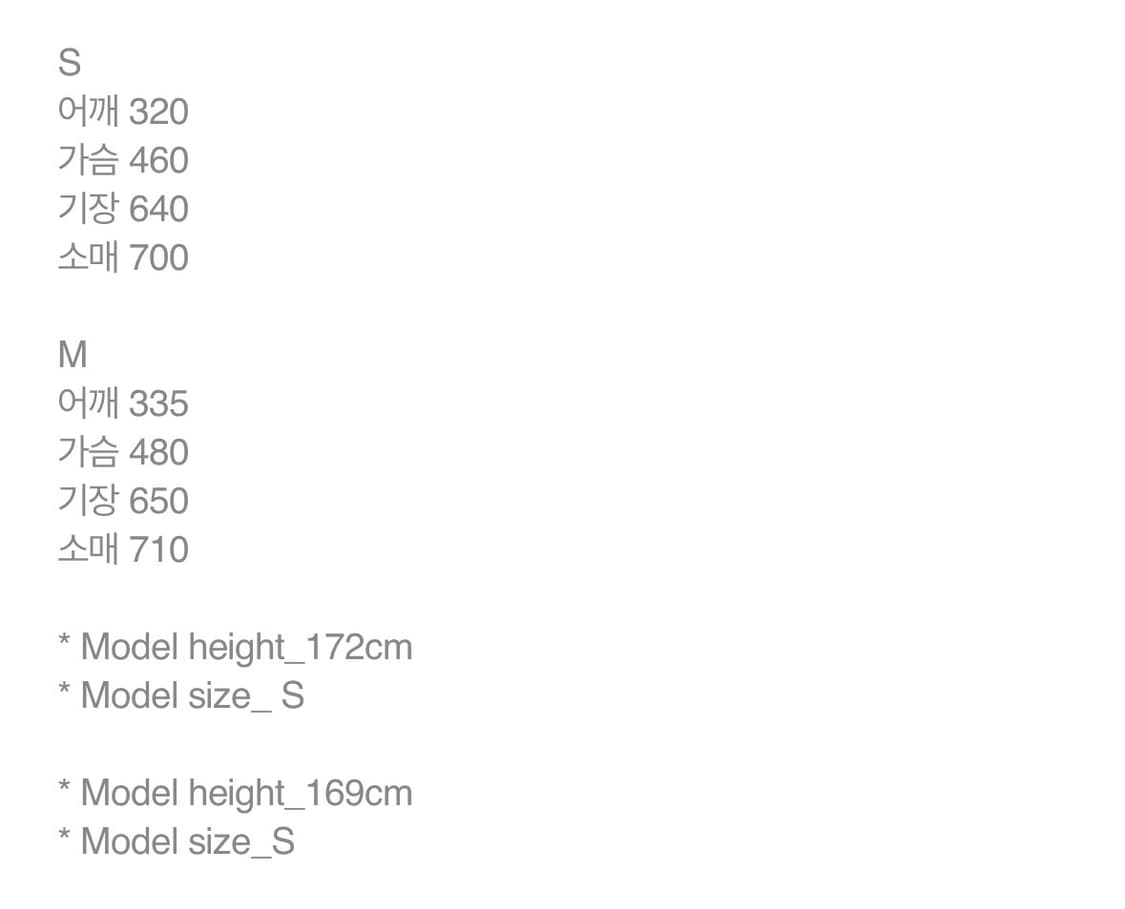The height and width of the screenshot is (909, 1125).
Task: Select the shoulder value 320
Action: (x=158, y=112)
